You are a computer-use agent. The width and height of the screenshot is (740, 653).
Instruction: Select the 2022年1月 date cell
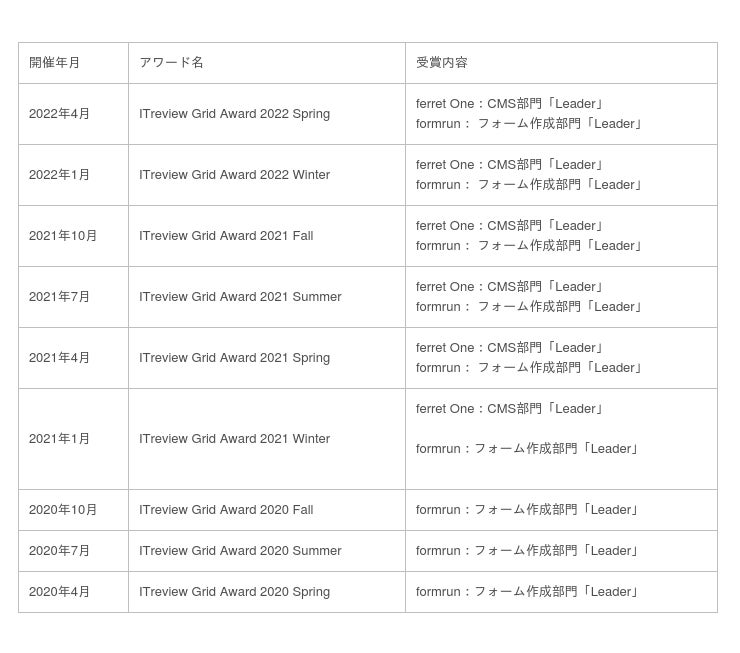[60, 175]
